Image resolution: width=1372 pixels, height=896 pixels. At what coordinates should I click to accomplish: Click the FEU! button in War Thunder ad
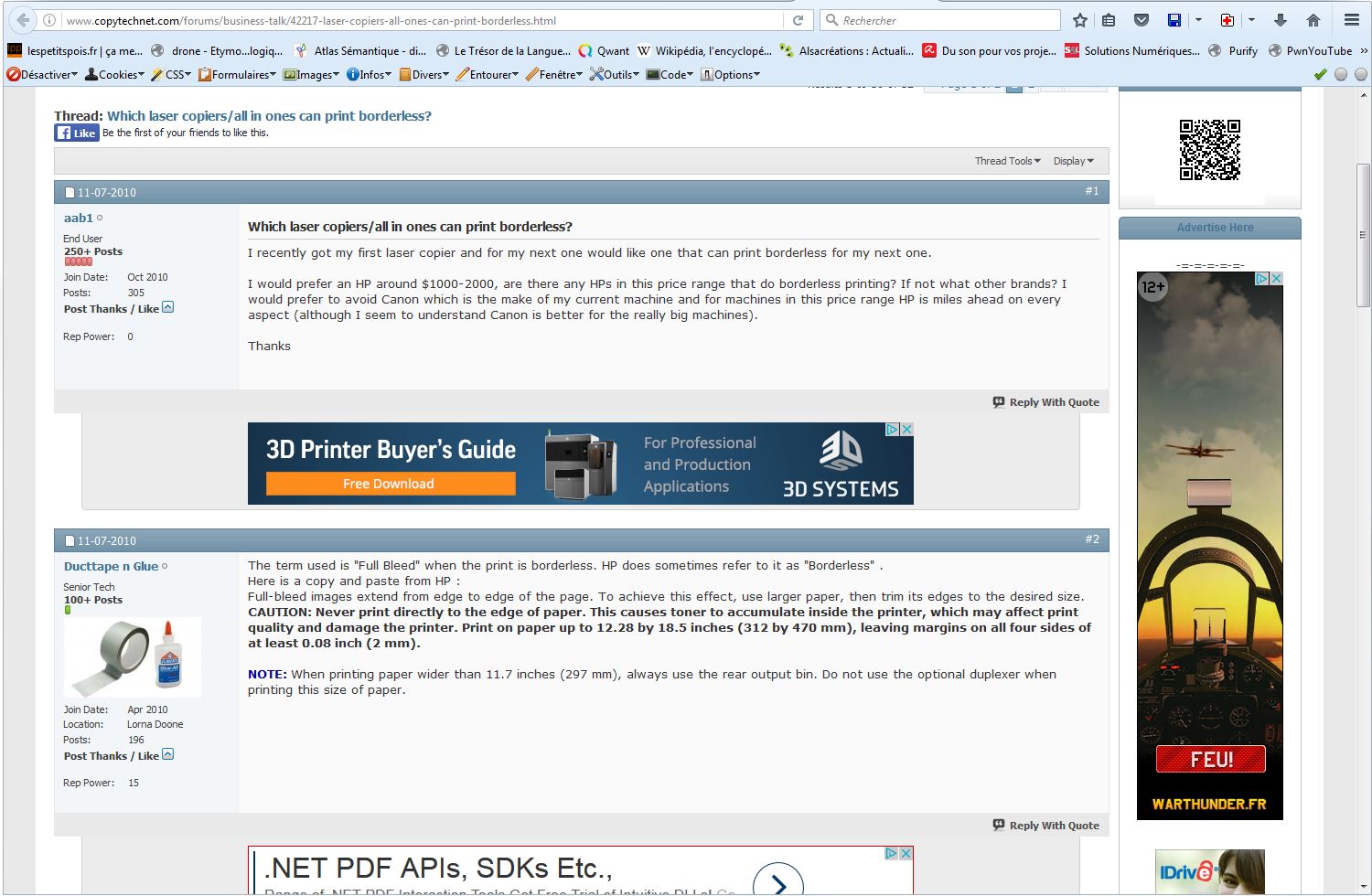(x=1211, y=759)
